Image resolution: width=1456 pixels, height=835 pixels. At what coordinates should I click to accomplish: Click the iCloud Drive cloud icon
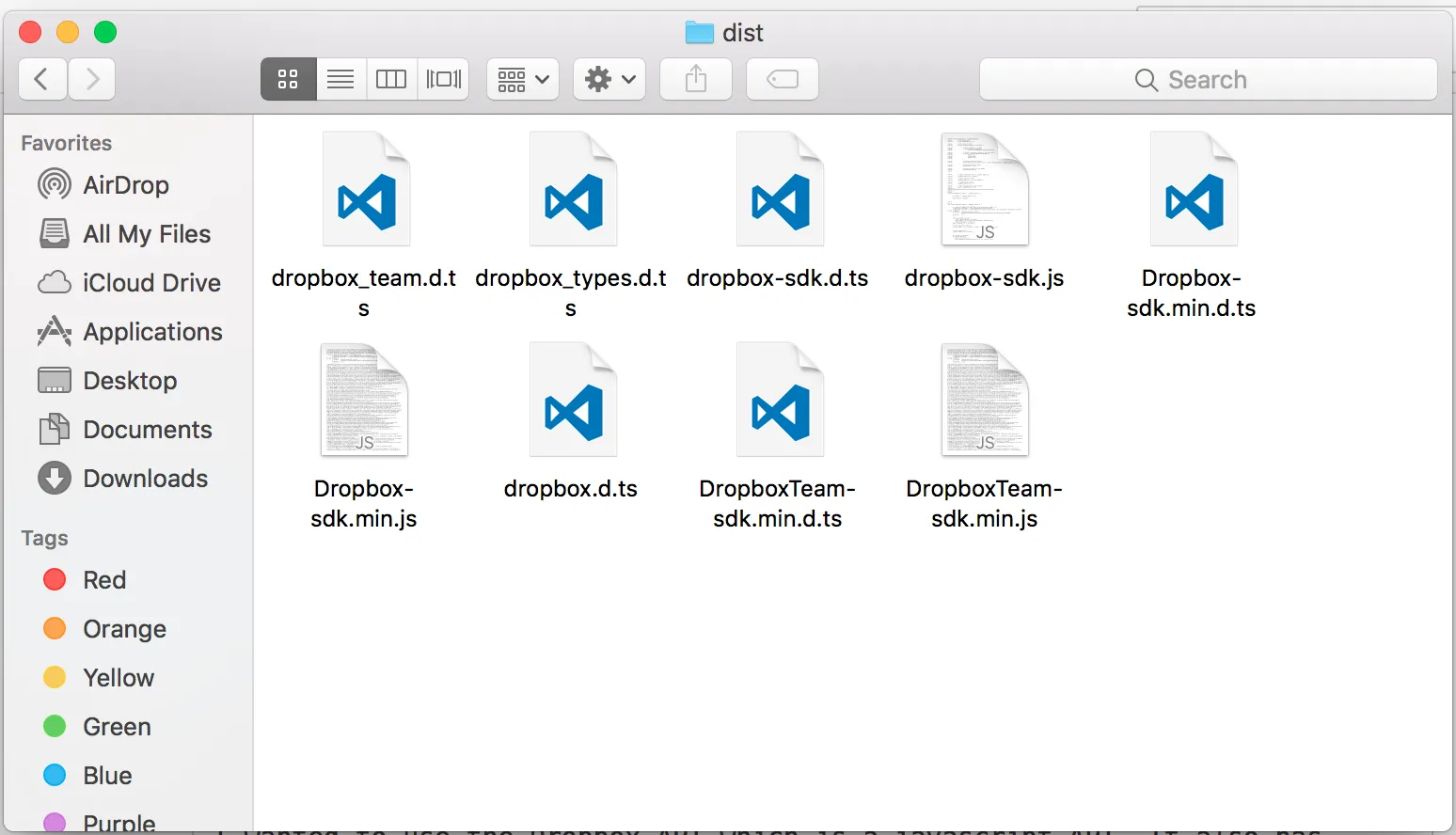[x=55, y=282]
